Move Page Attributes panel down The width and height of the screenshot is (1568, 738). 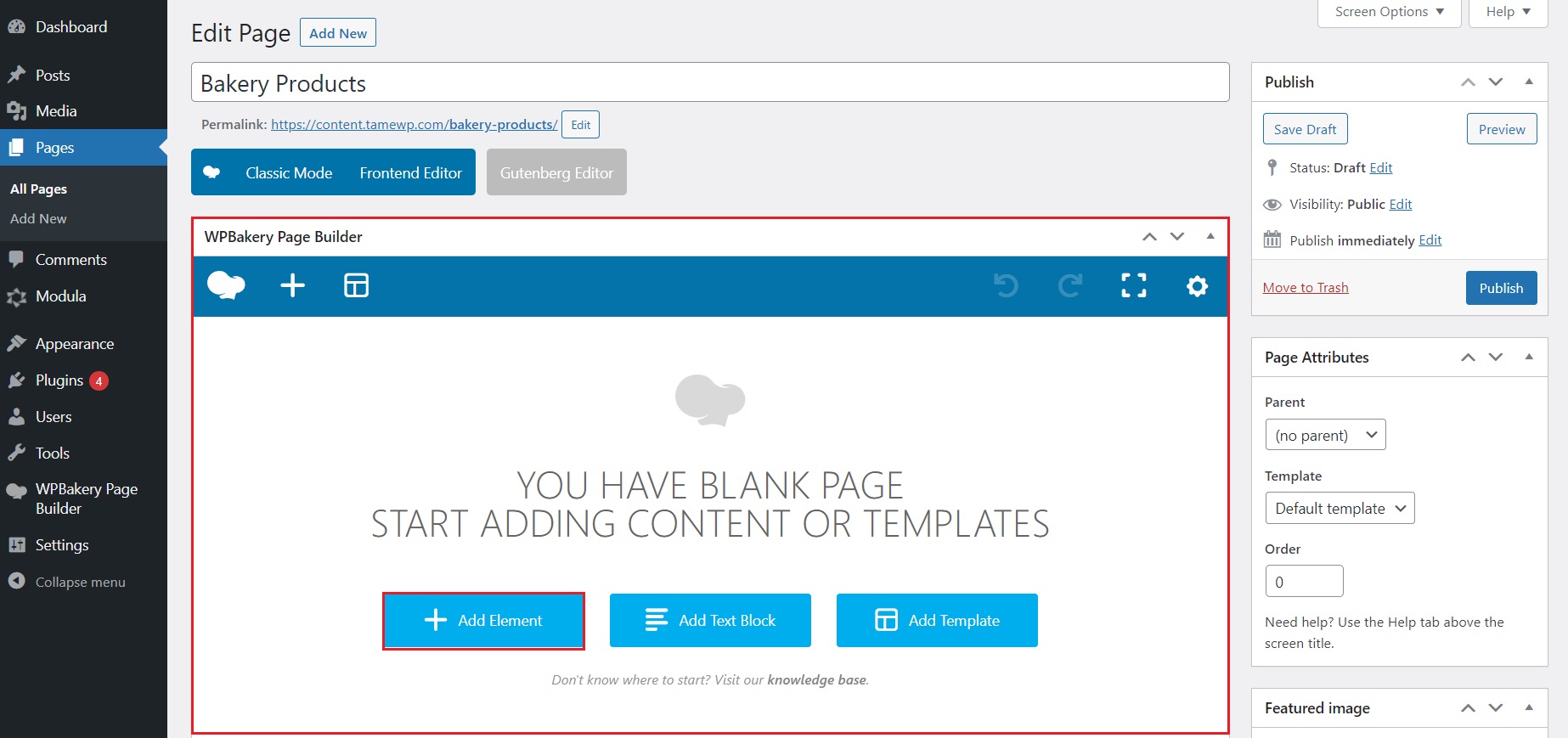pyautogui.click(x=1496, y=358)
